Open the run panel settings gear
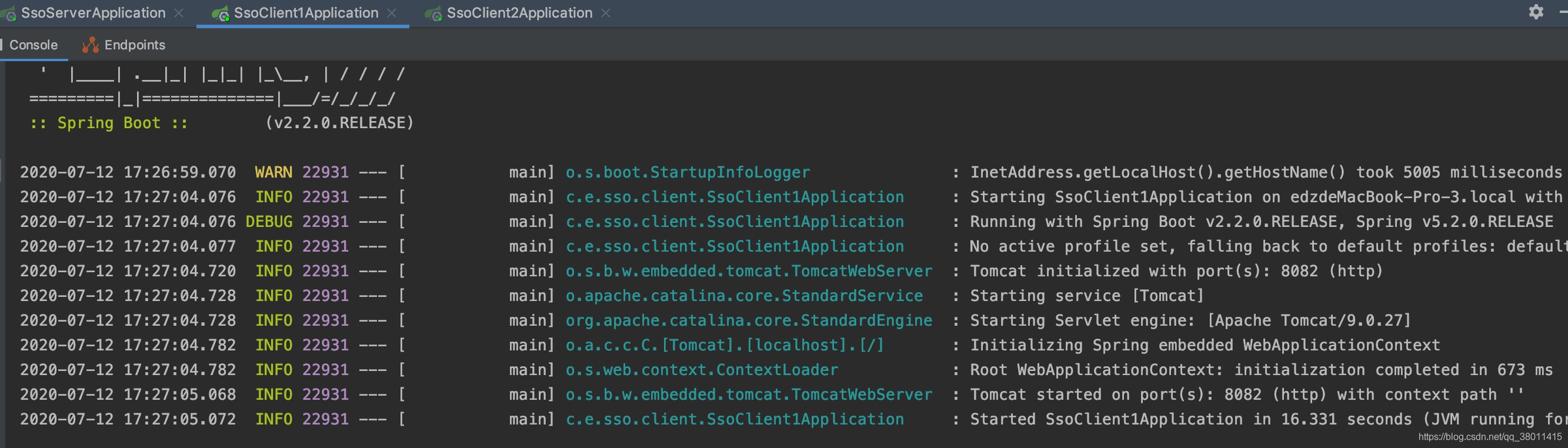 click(x=1536, y=12)
